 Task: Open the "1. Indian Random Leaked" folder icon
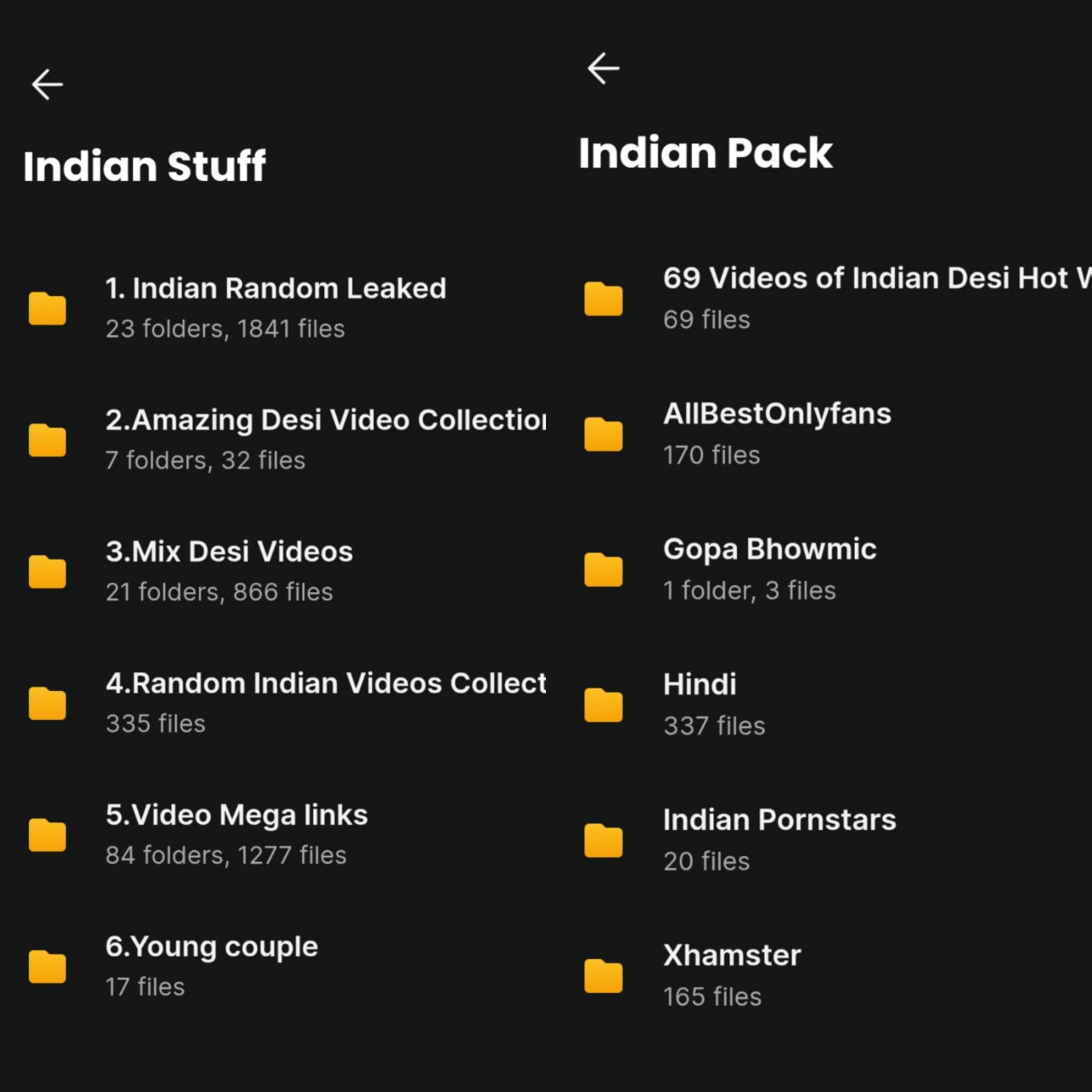point(47,309)
